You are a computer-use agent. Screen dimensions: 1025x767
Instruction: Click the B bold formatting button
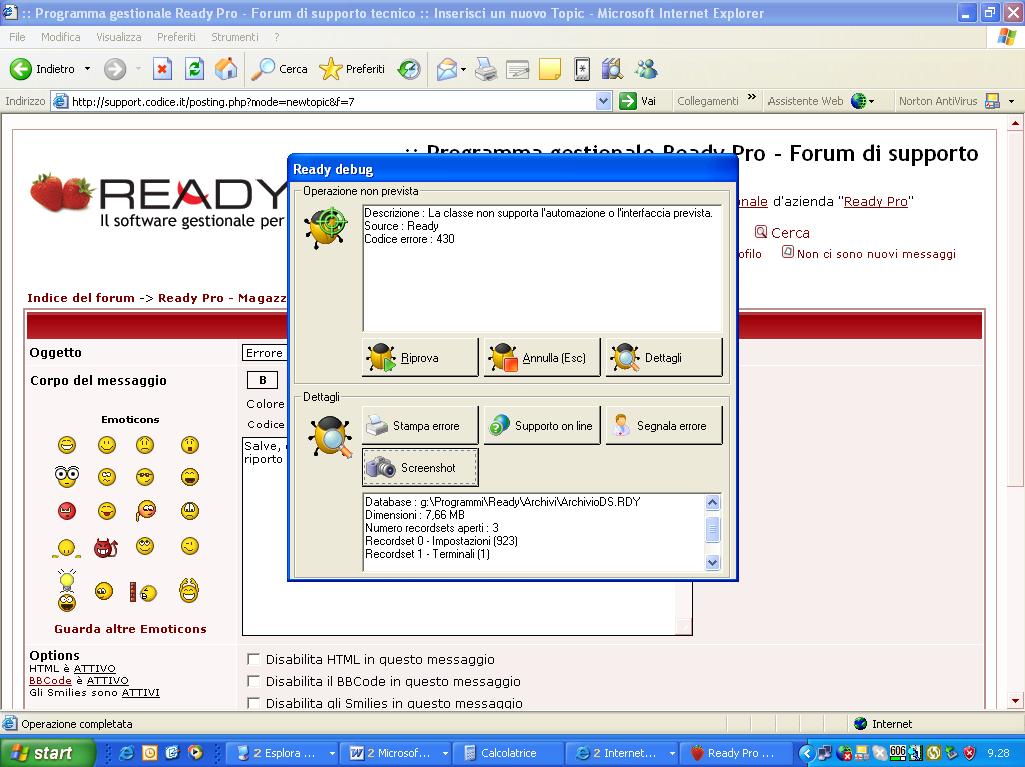click(263, 380)
